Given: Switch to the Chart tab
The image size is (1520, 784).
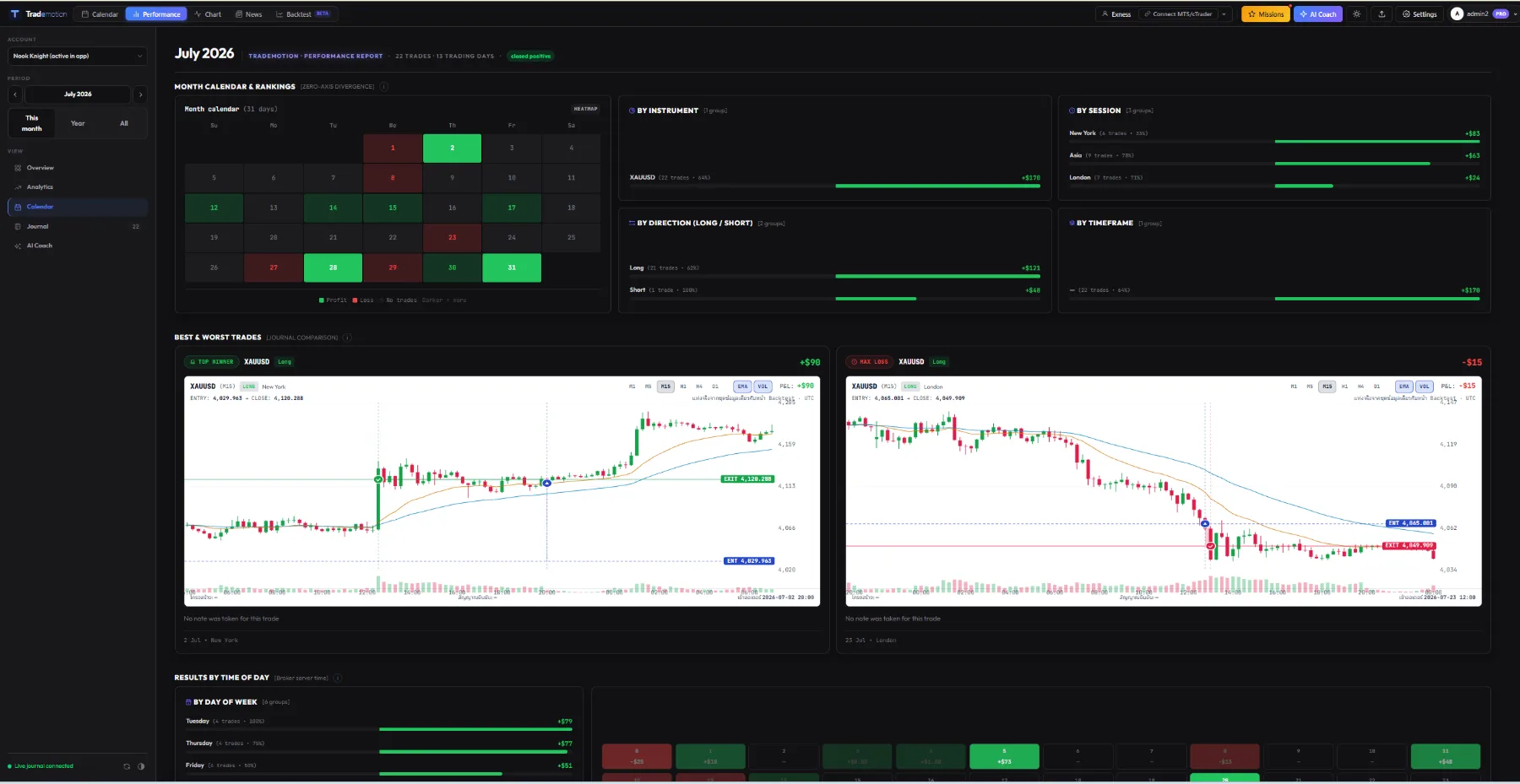Looking at the screenshot, I should pos(208,14).
